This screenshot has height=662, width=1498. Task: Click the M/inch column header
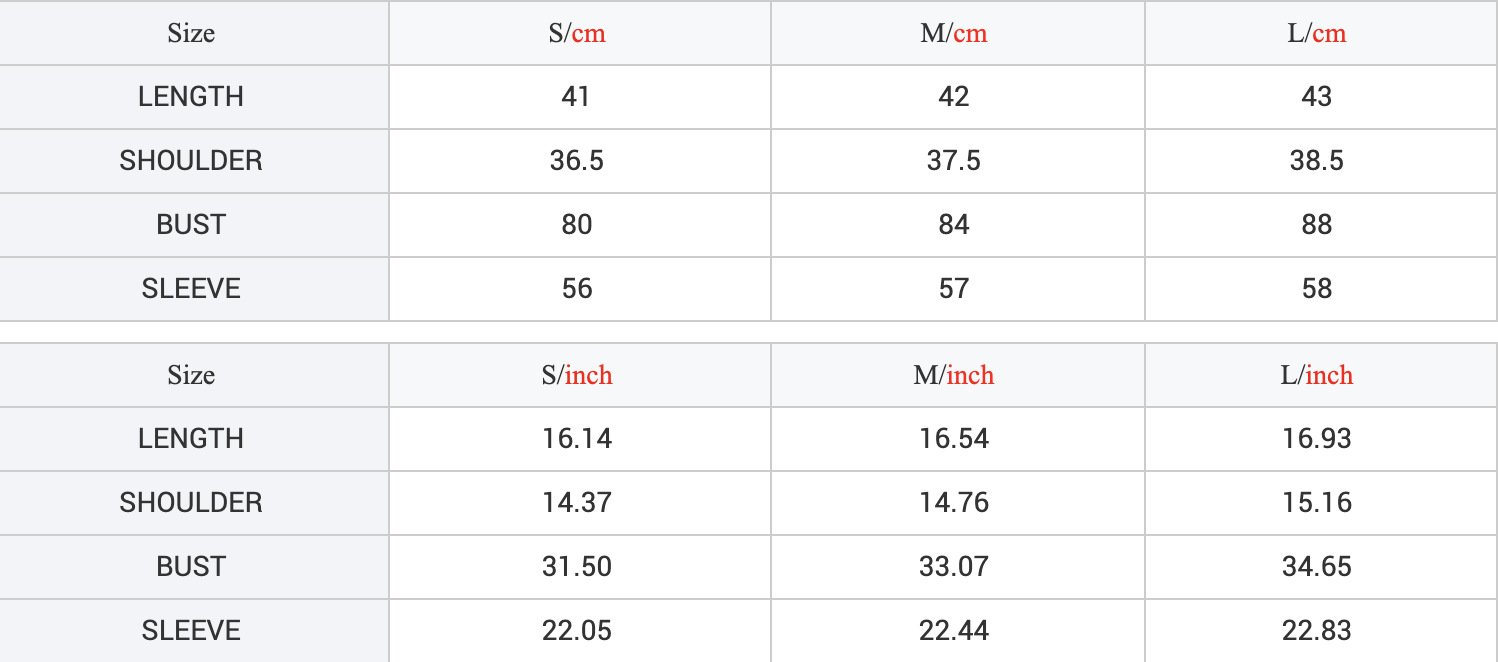953,375
